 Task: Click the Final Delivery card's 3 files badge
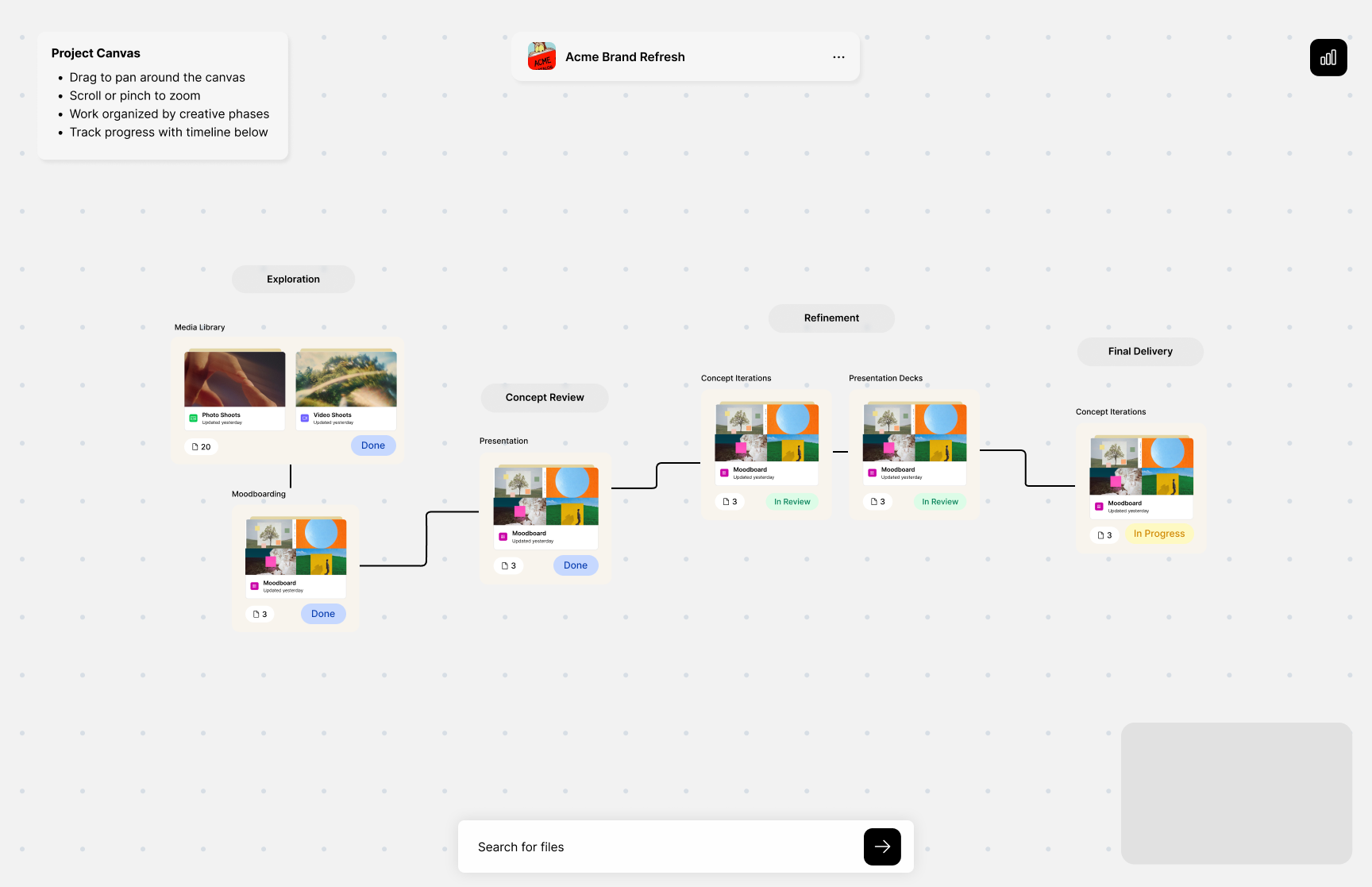coord(1104,534)
